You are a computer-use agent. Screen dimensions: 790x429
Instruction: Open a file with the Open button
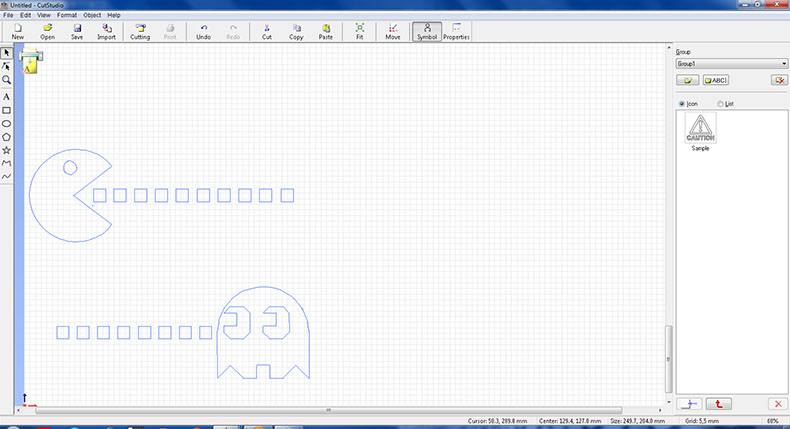click(x=47, y=31)
